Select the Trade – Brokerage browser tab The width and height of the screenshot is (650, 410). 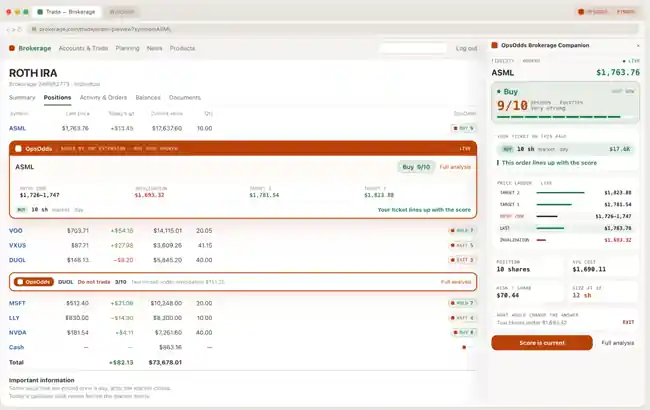pyautogui.click(x=67, y=12)
